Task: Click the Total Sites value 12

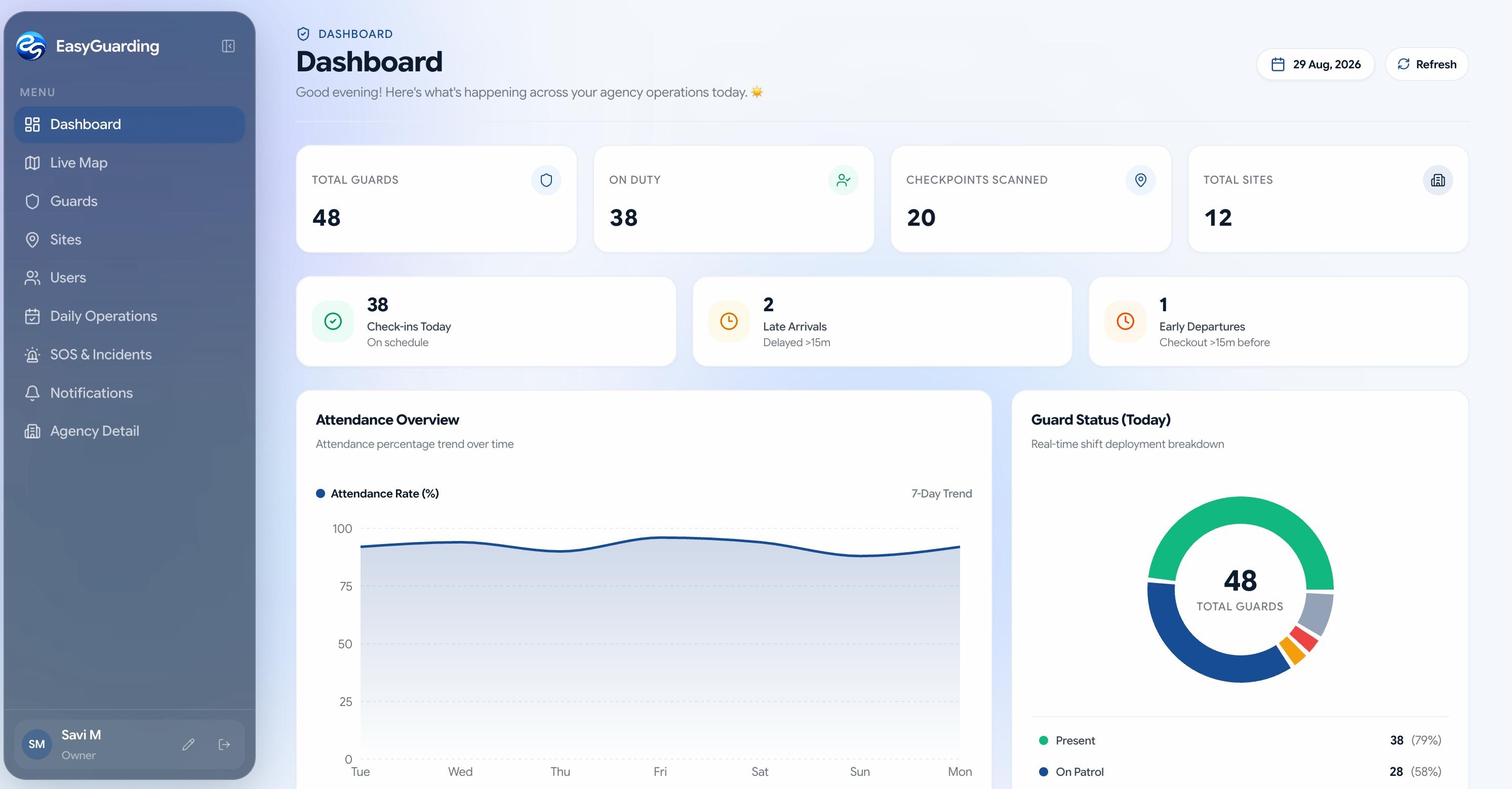Action: point(1218,218)
